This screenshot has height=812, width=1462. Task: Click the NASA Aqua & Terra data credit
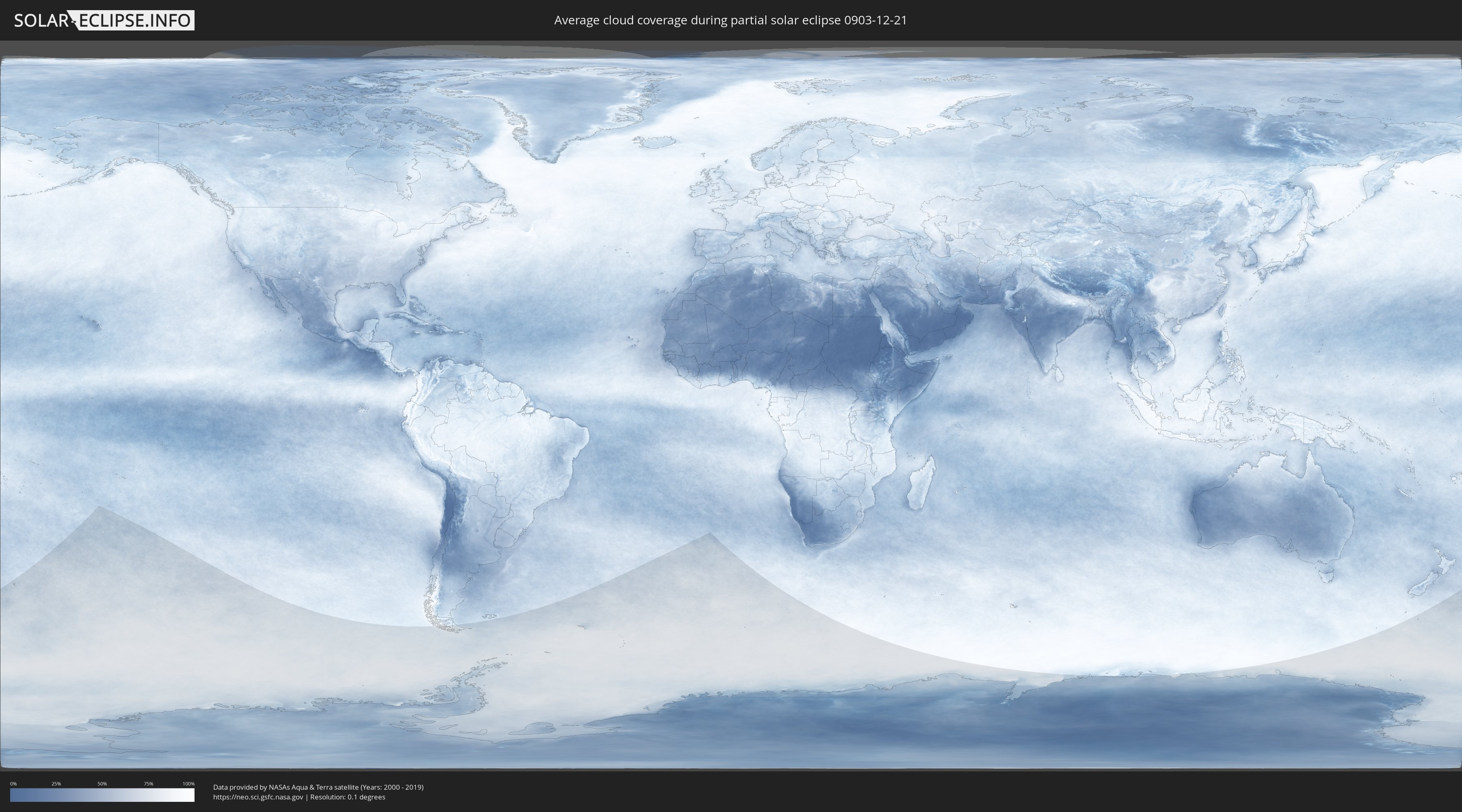318,787
